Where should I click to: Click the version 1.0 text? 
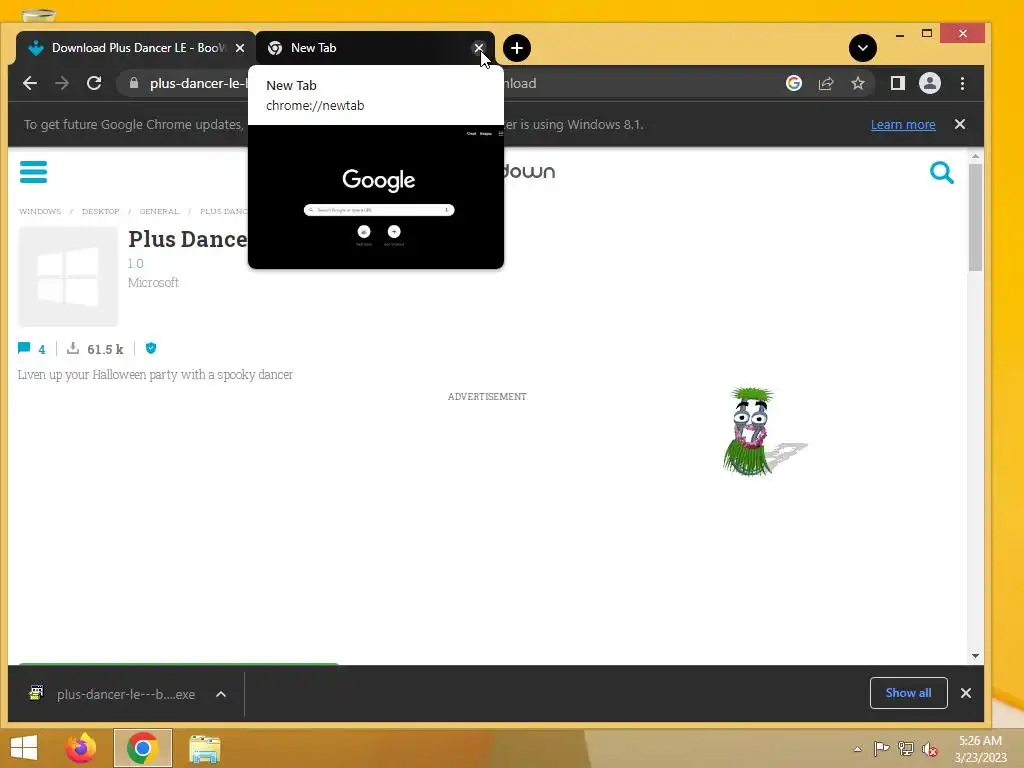click(x=135, y=263)
